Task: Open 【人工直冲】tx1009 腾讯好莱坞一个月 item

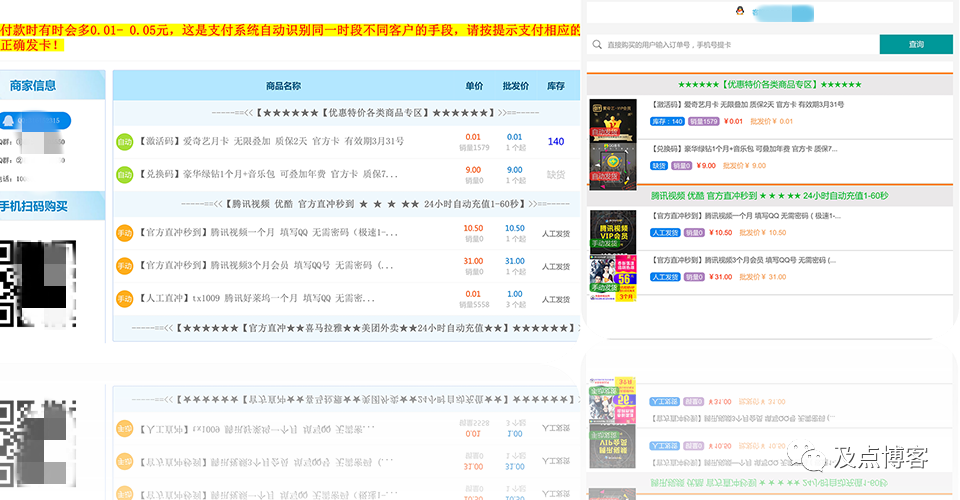Action: (257, 299)
